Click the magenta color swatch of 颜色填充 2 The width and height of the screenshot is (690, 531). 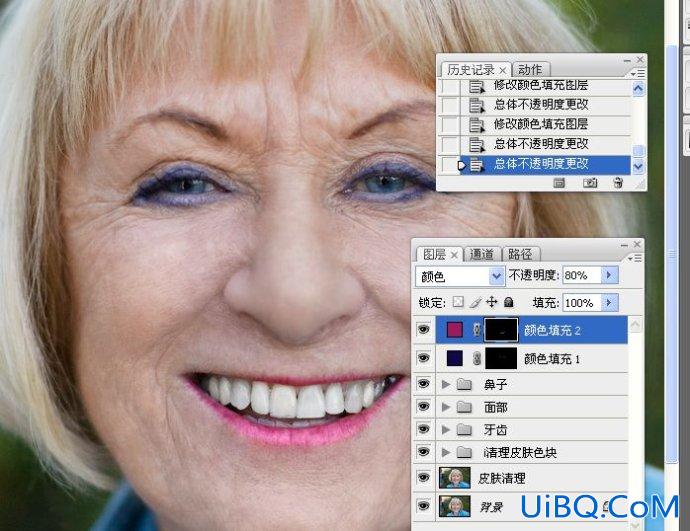tap(455, 330)
